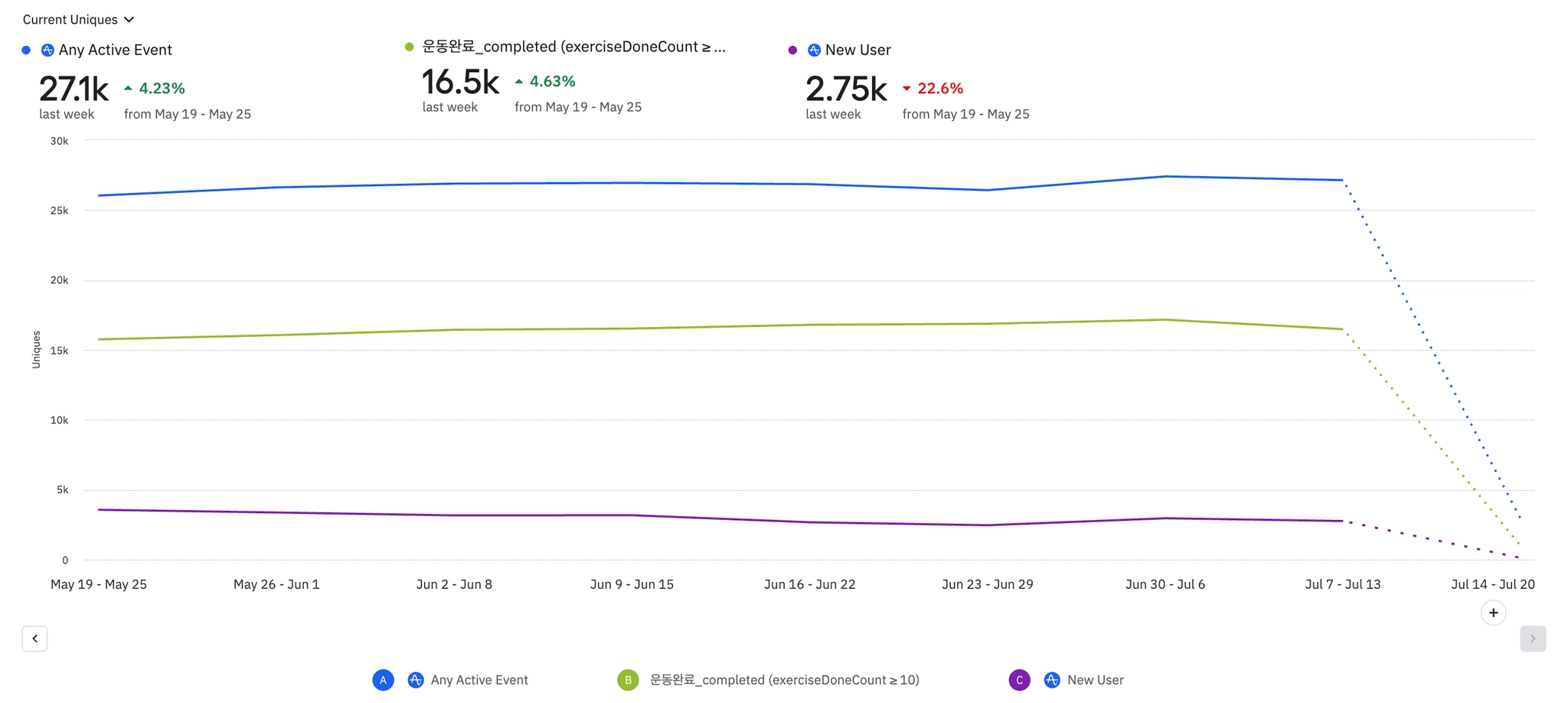The image size is (1568, 703).
Task: Click the right chevron next-range button
Action: click(1532, 638)
